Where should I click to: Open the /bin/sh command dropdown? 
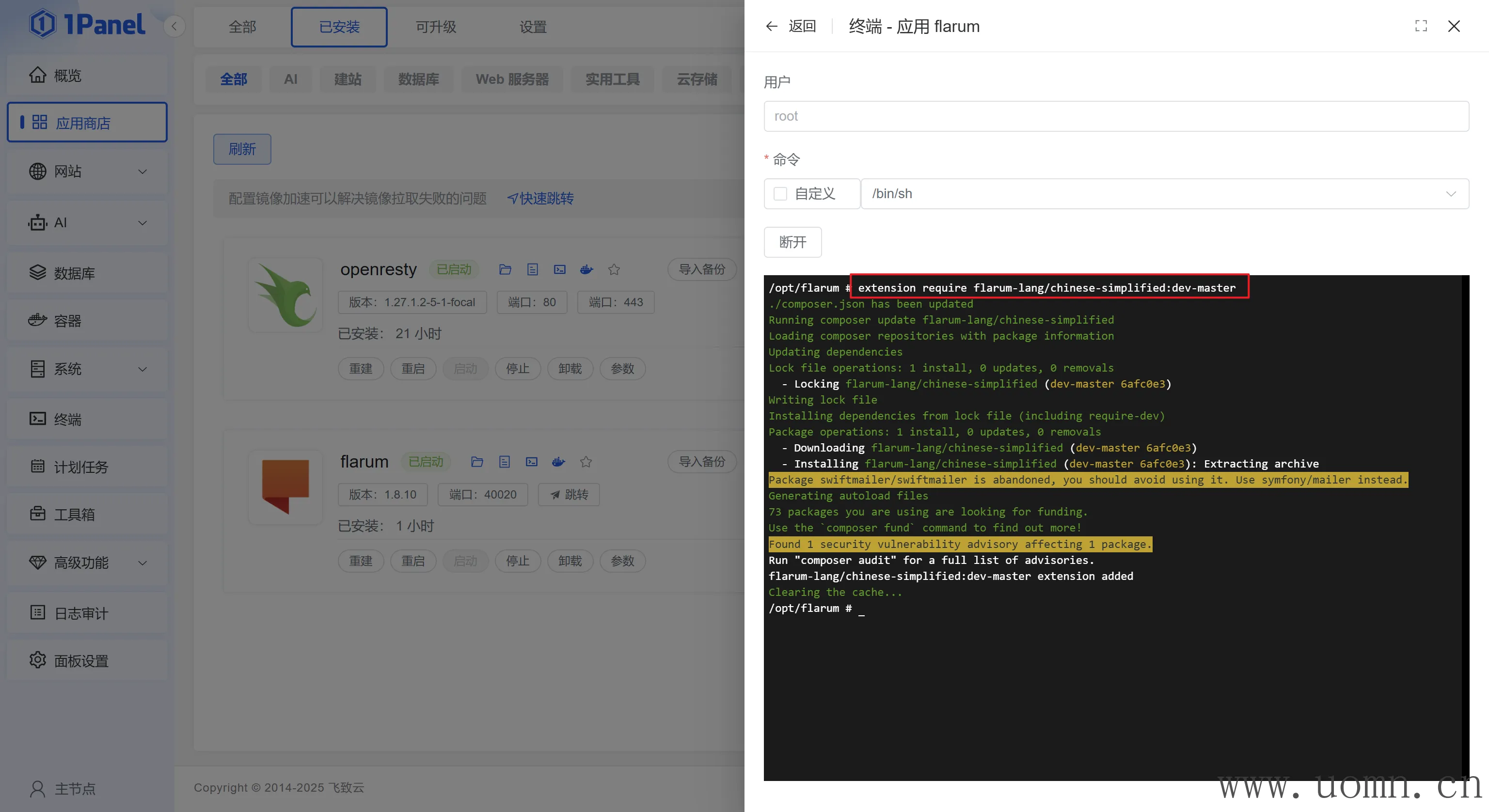point(1164,194)
